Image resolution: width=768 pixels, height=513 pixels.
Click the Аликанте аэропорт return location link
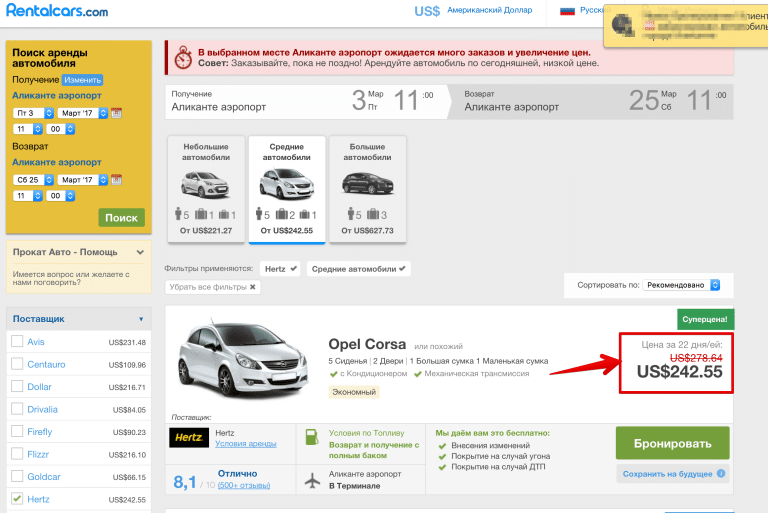tap(57, 162)
